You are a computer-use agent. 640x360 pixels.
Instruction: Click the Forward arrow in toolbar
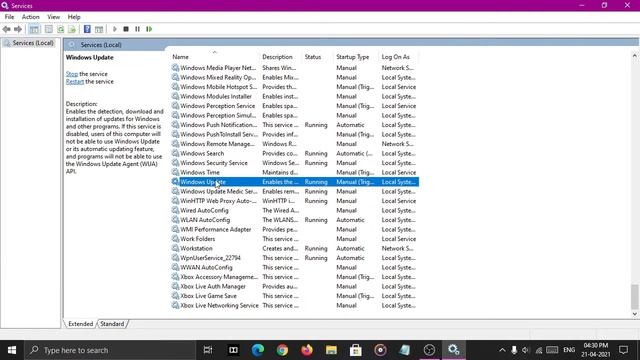pyautogui.click(x=18, y=29)
